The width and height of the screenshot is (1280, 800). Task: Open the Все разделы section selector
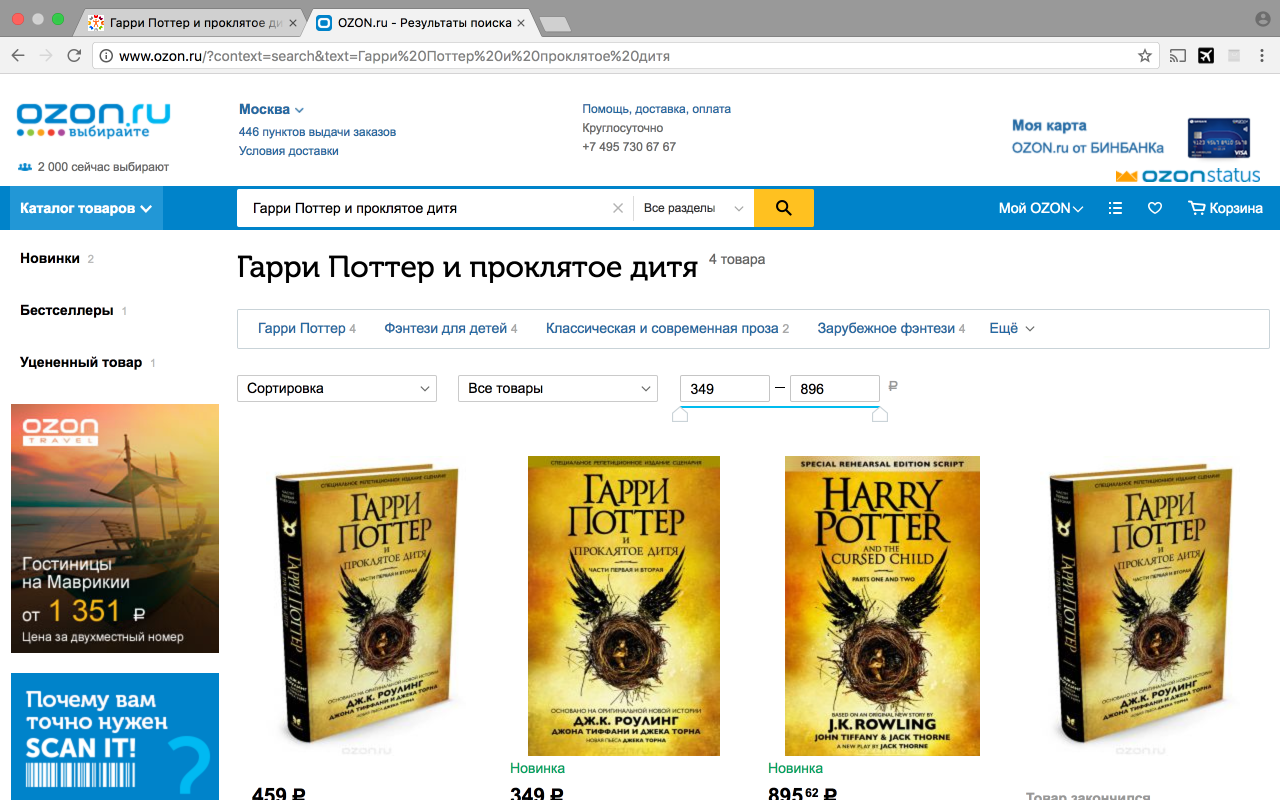(x=693, y=208)
